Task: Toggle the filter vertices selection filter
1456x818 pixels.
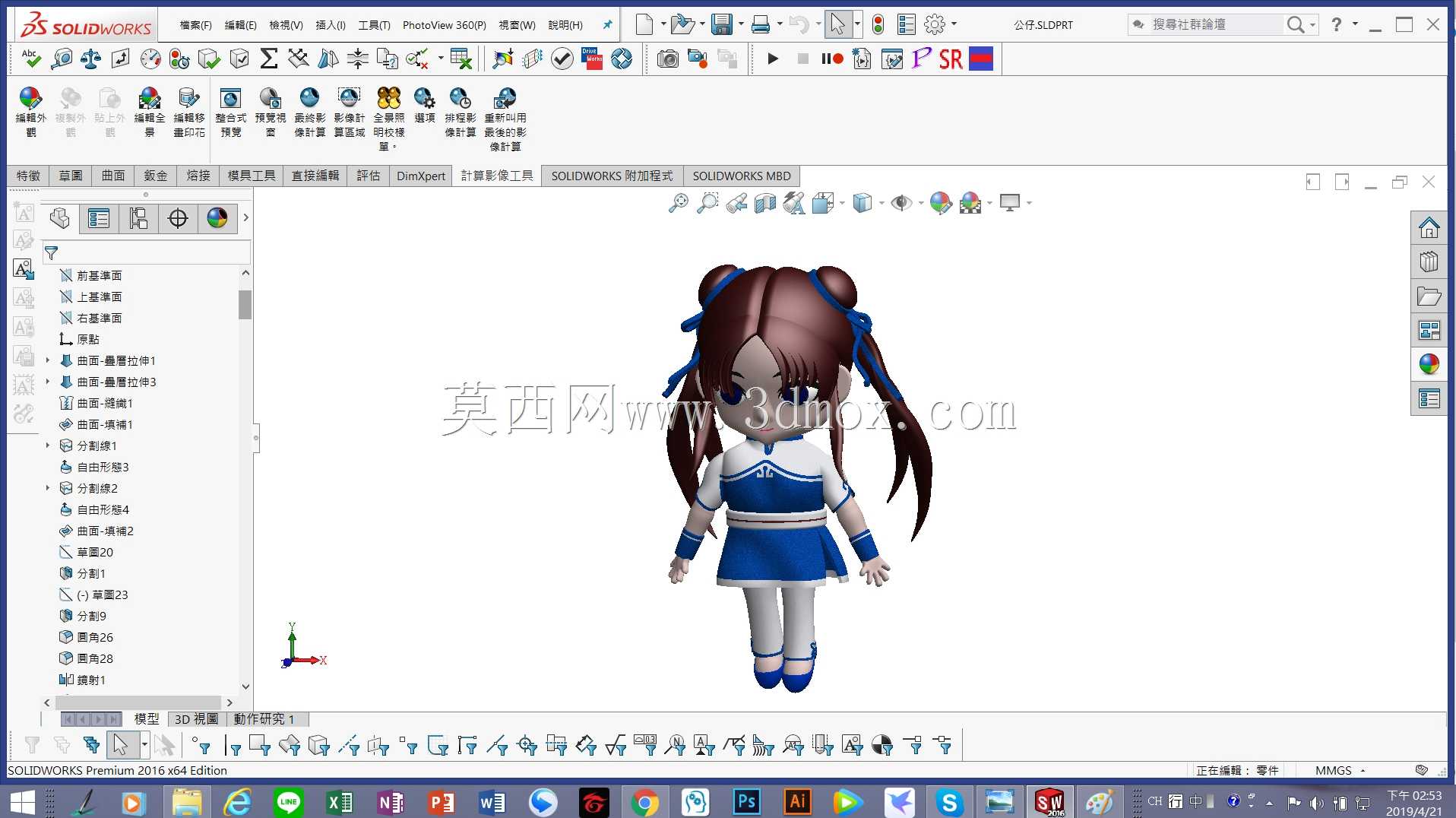Action: pyautogui.click(x=201, y=746)
